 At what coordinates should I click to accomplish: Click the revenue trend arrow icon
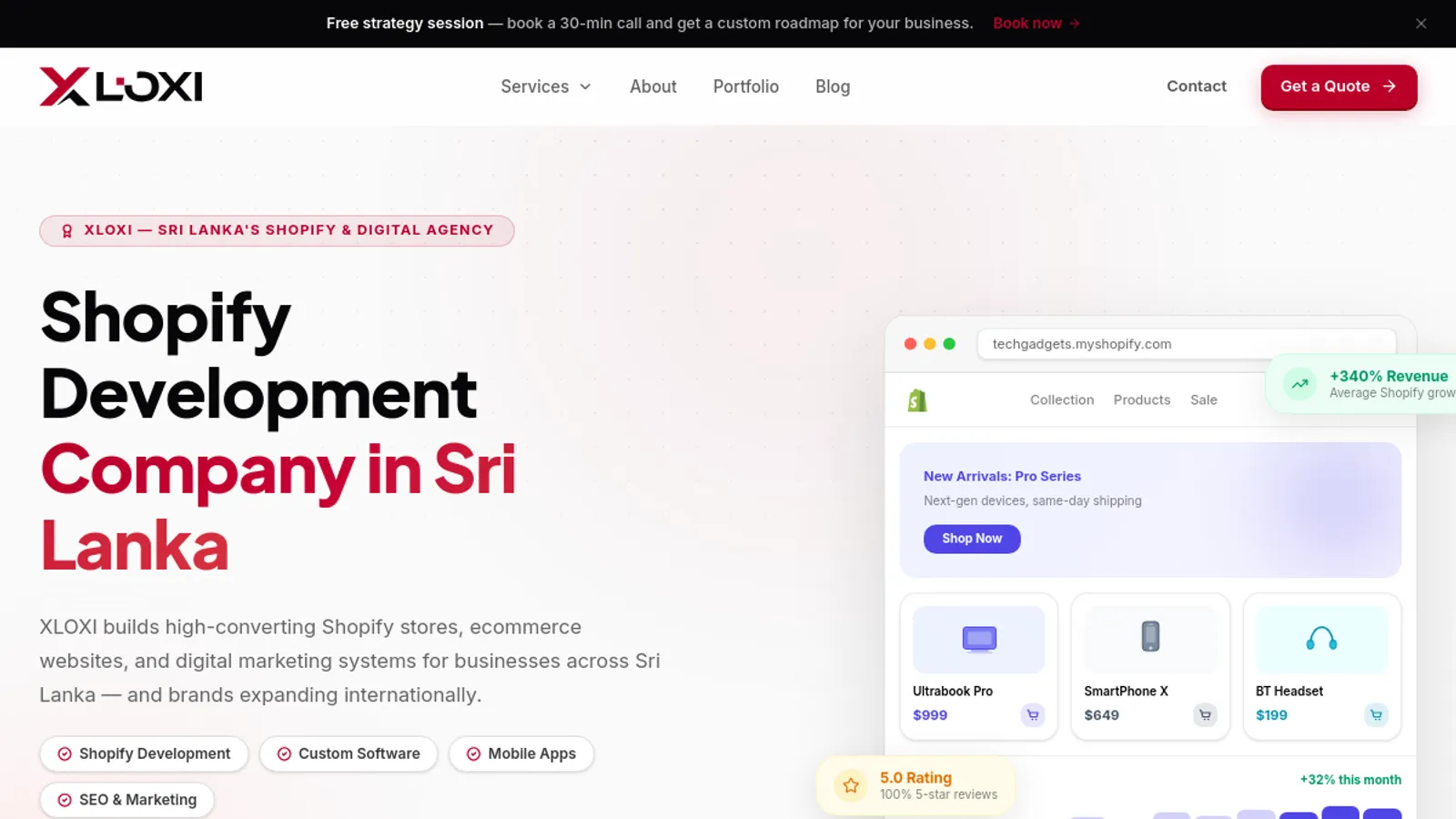(1300, 384)
